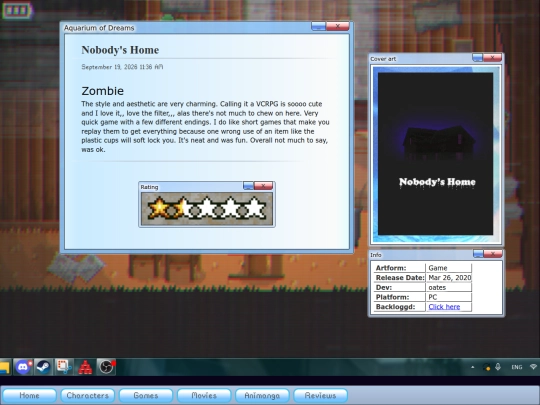This screenshot has width=540, height=405.
Task: Close the Rating window
Action: (263, 186)
